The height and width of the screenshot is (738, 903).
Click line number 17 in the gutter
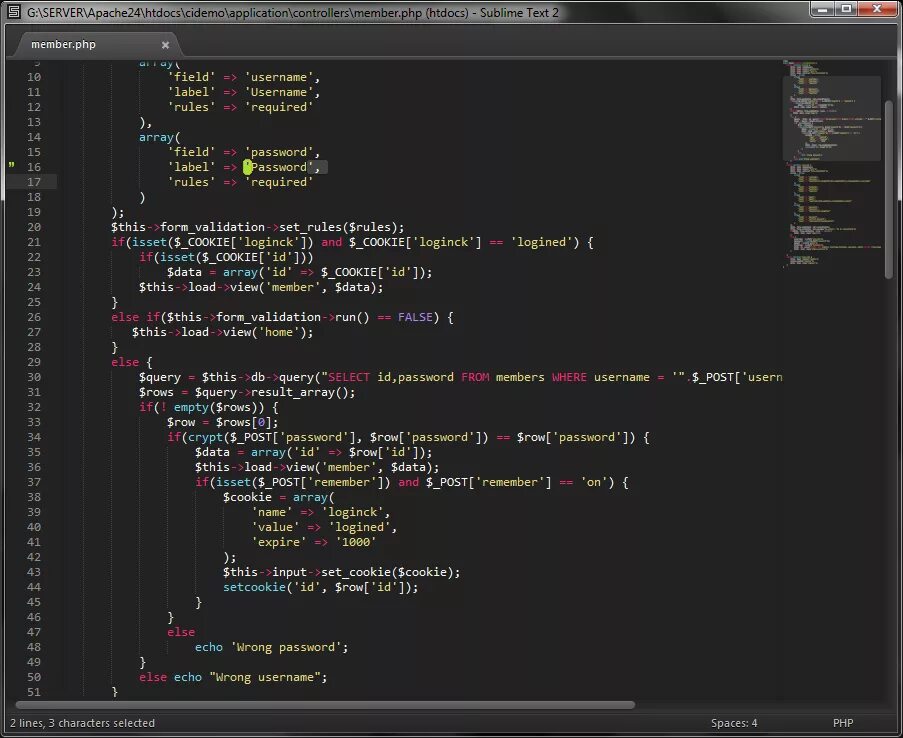(34, 181)
